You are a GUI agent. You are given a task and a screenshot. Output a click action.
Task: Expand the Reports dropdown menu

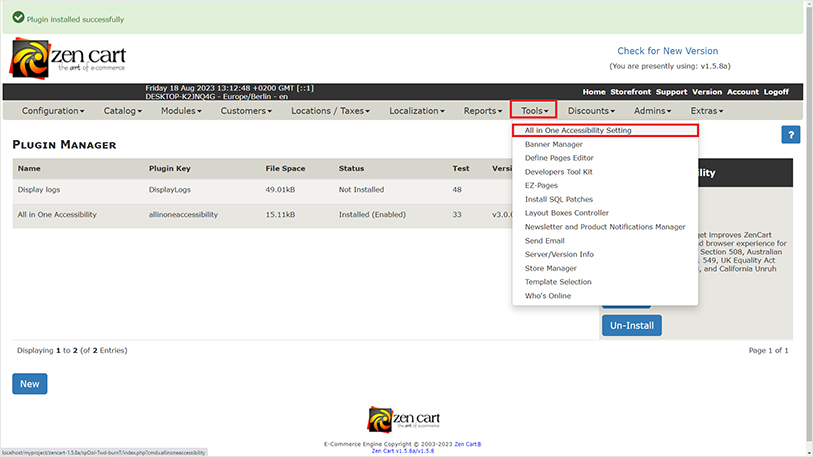[x=483, y=110]
